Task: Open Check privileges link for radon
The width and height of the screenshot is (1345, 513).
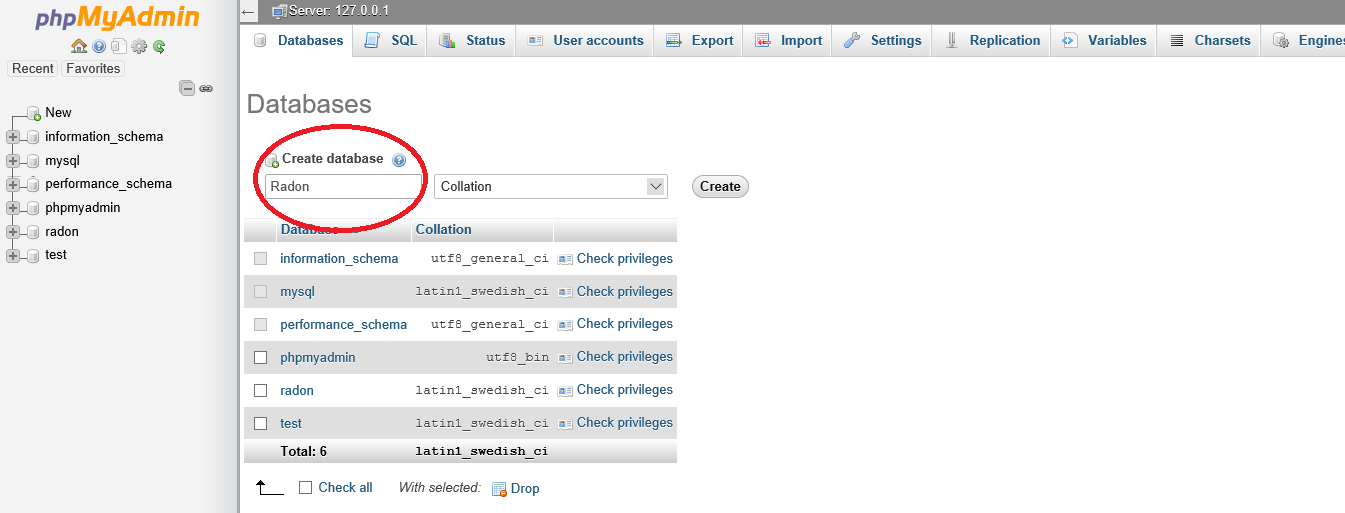Action: click(x=624, y=390)
